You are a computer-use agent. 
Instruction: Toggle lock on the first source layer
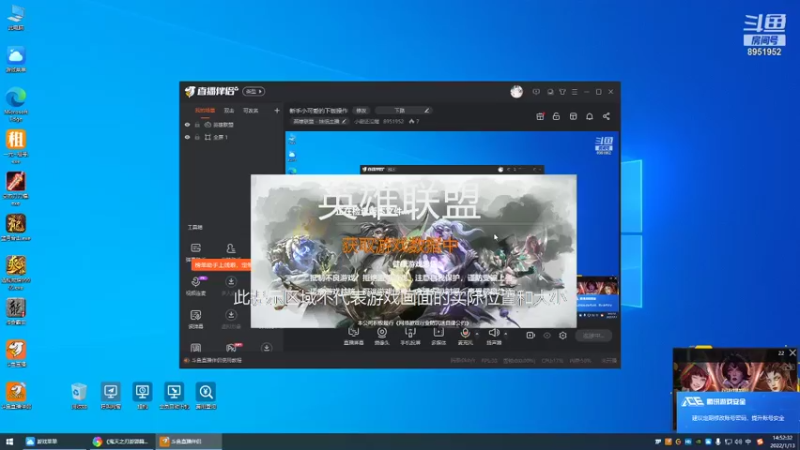click(x=197, y=124)
